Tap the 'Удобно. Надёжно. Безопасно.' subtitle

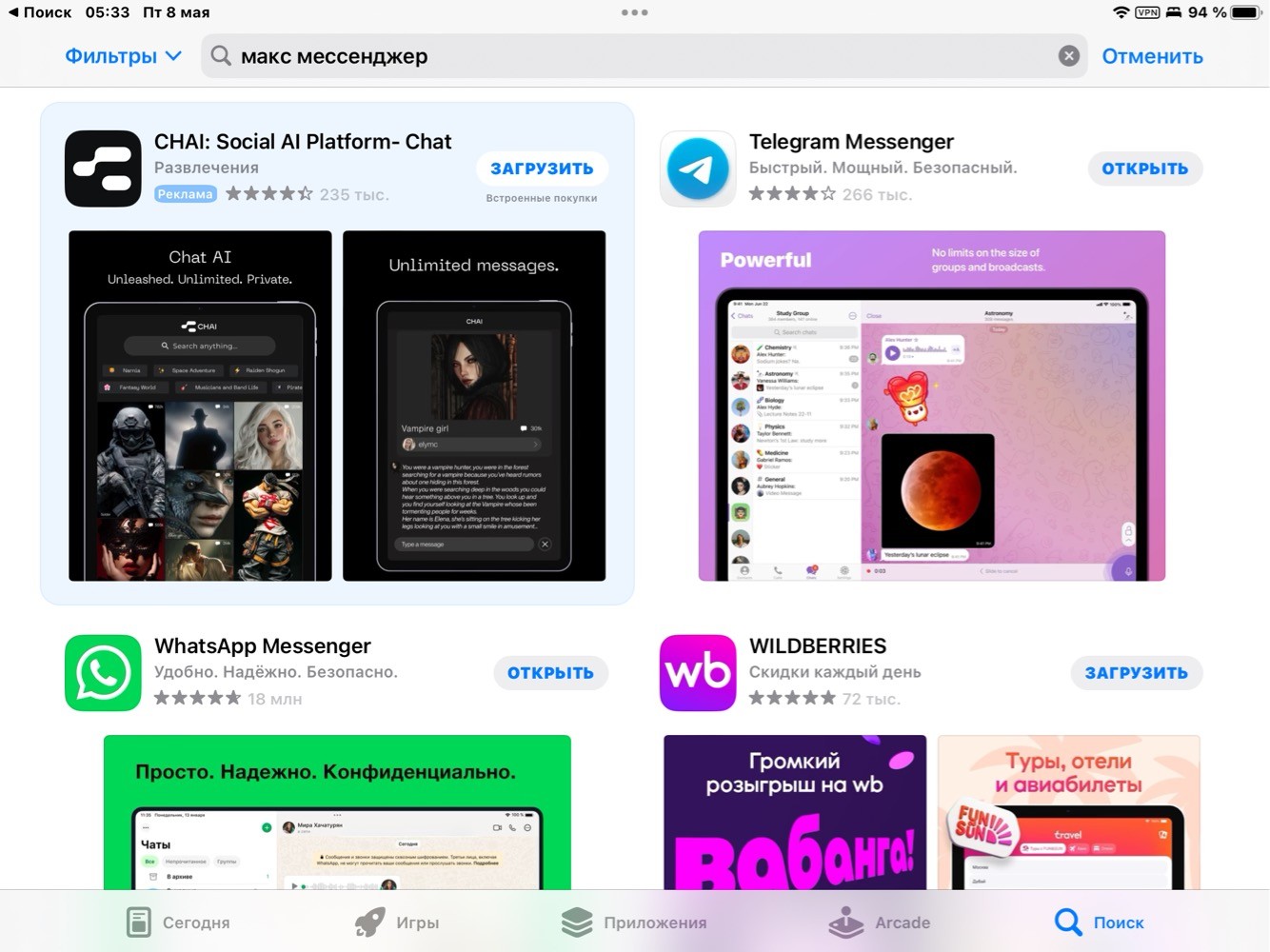click(276, 672)
